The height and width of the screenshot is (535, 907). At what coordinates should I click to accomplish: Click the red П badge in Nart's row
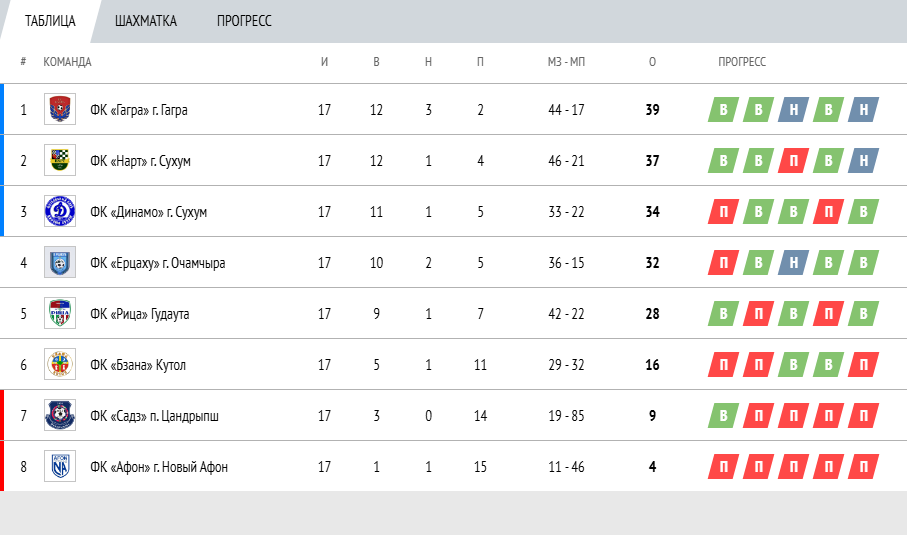point(793,161)
